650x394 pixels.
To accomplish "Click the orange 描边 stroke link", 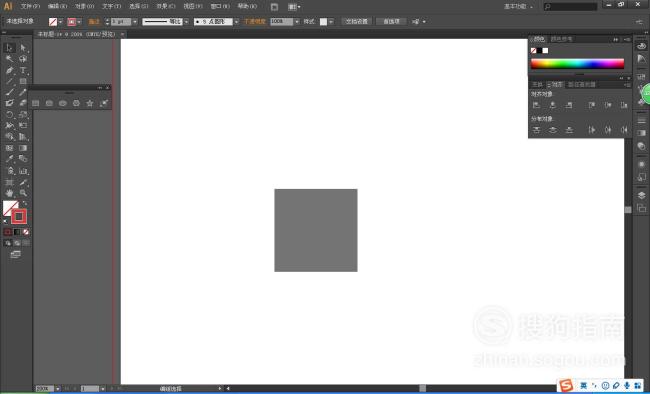I will [x=94, y=22].
